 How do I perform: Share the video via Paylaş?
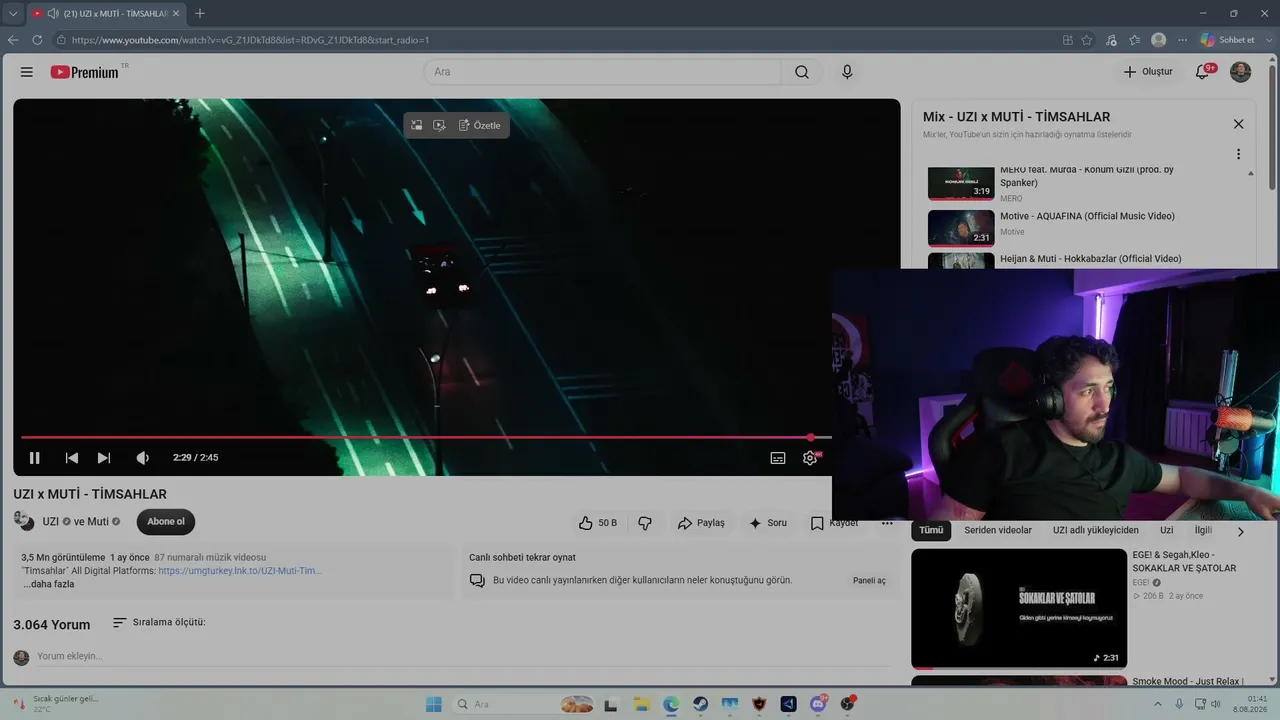pos(701,523)
